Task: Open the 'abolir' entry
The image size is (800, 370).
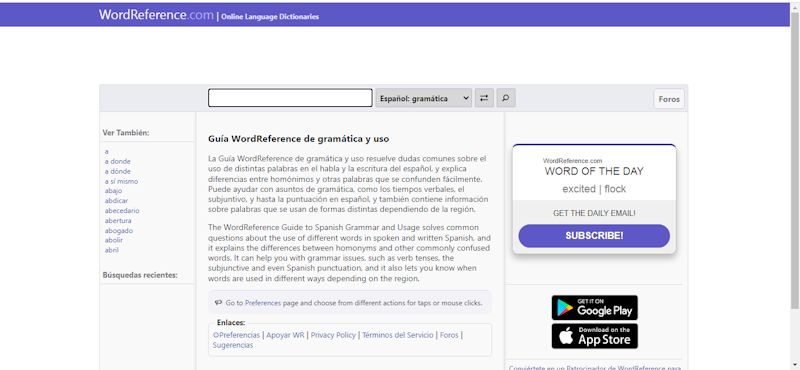Action: click(x=114, y=240)
